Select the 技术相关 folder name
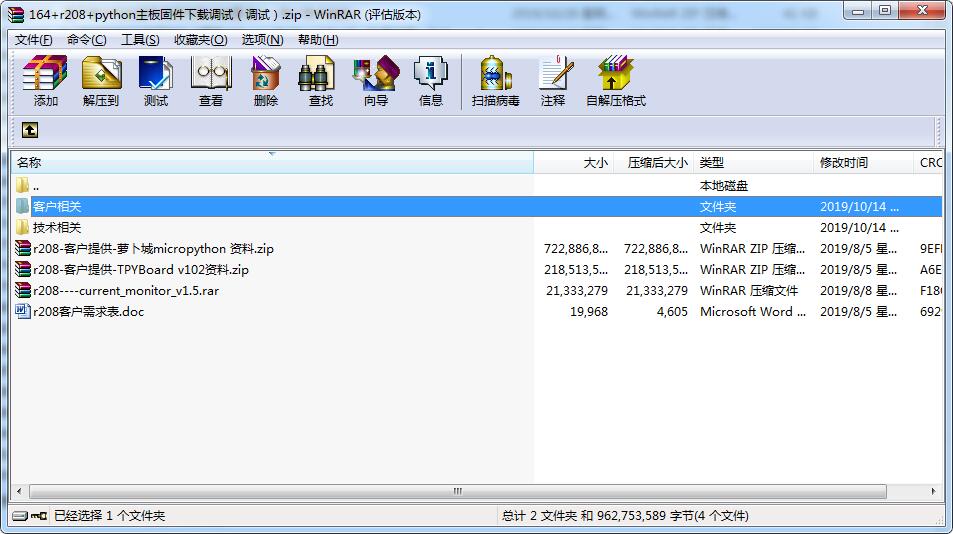The image size is (953, 534). coord(57,227)
